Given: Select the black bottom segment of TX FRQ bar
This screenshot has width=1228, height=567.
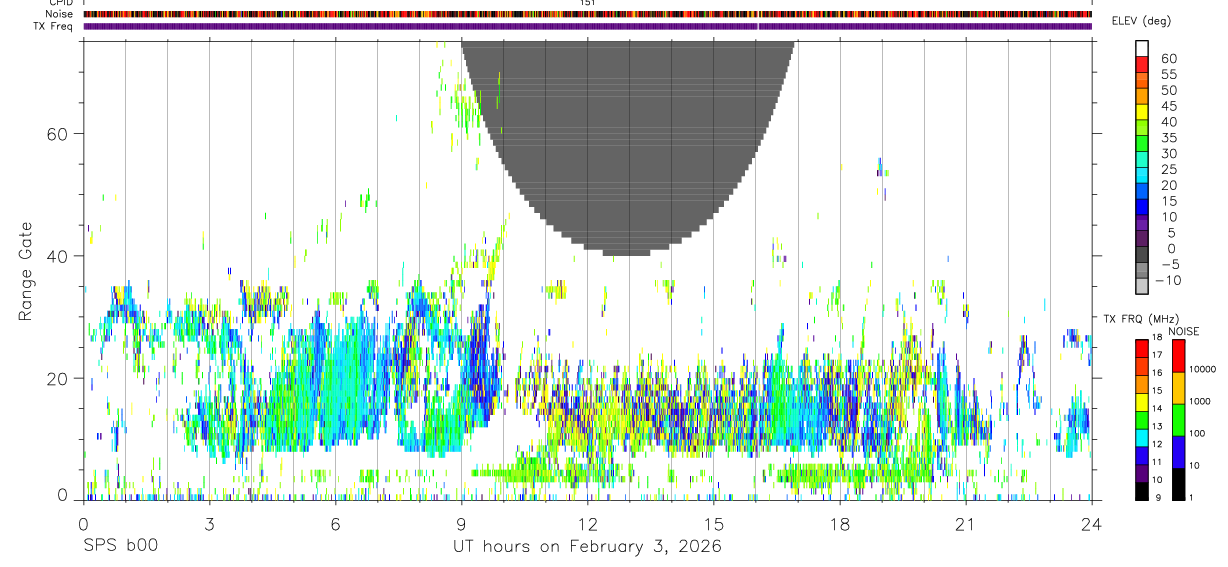Looking at the screenshot, I should [1141, 489].
